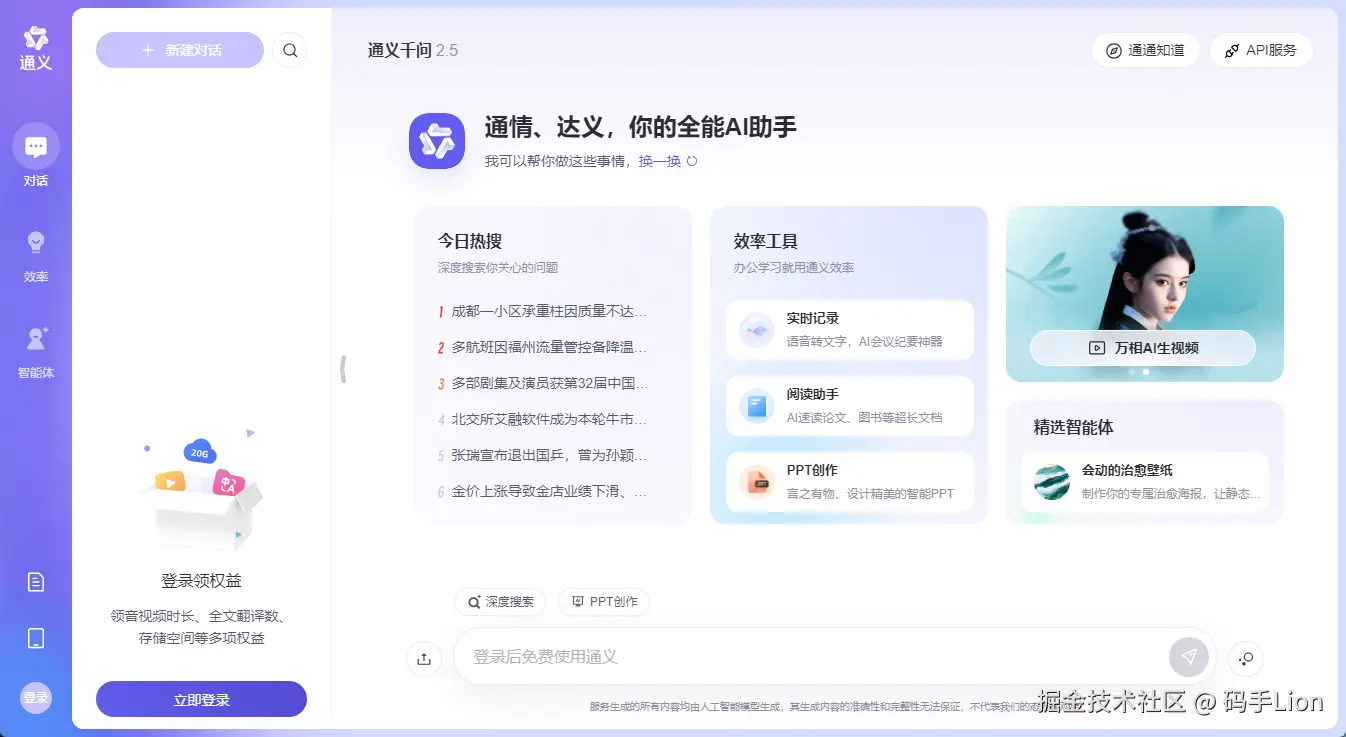Click the 立即登录 login button
The width and height of the screenshot is (1346, 737).
(201, 700)
